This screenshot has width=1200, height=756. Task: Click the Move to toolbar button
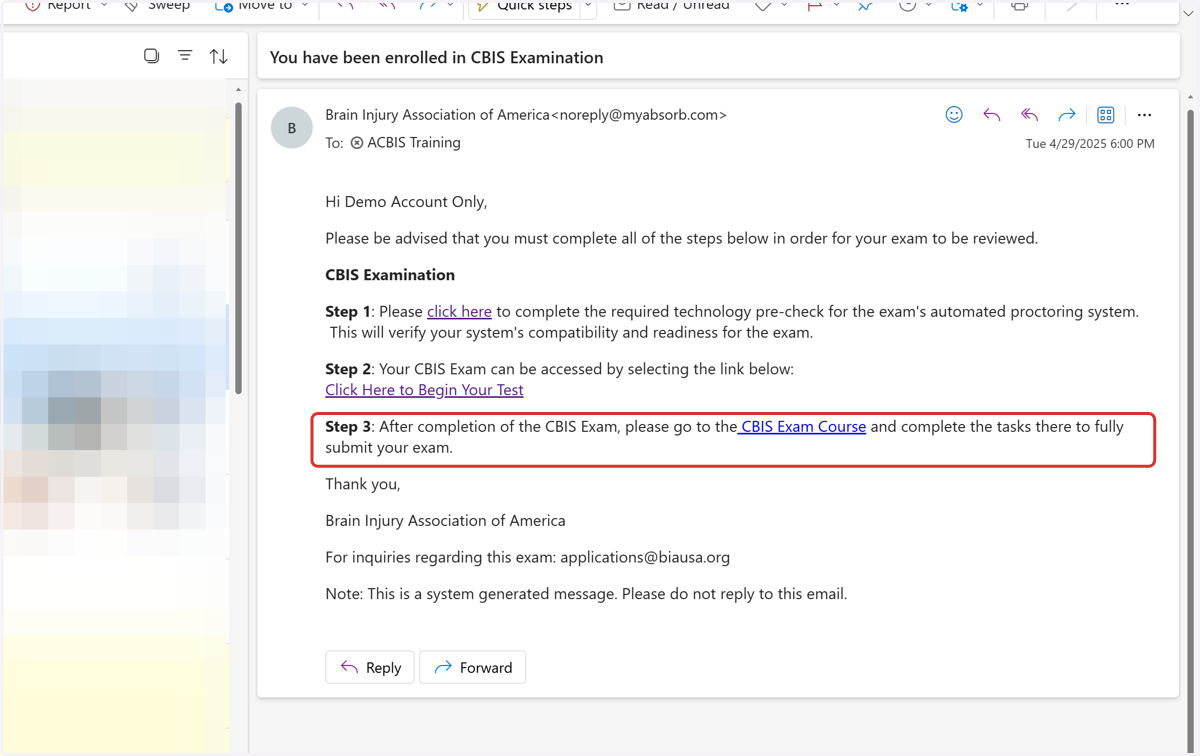(x=255, y=6)
